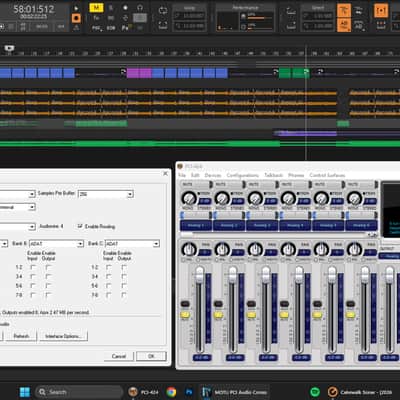Screen dimensions: 400x400
Task: Click the orange record button in transport
Action: (x=76, y=18)
